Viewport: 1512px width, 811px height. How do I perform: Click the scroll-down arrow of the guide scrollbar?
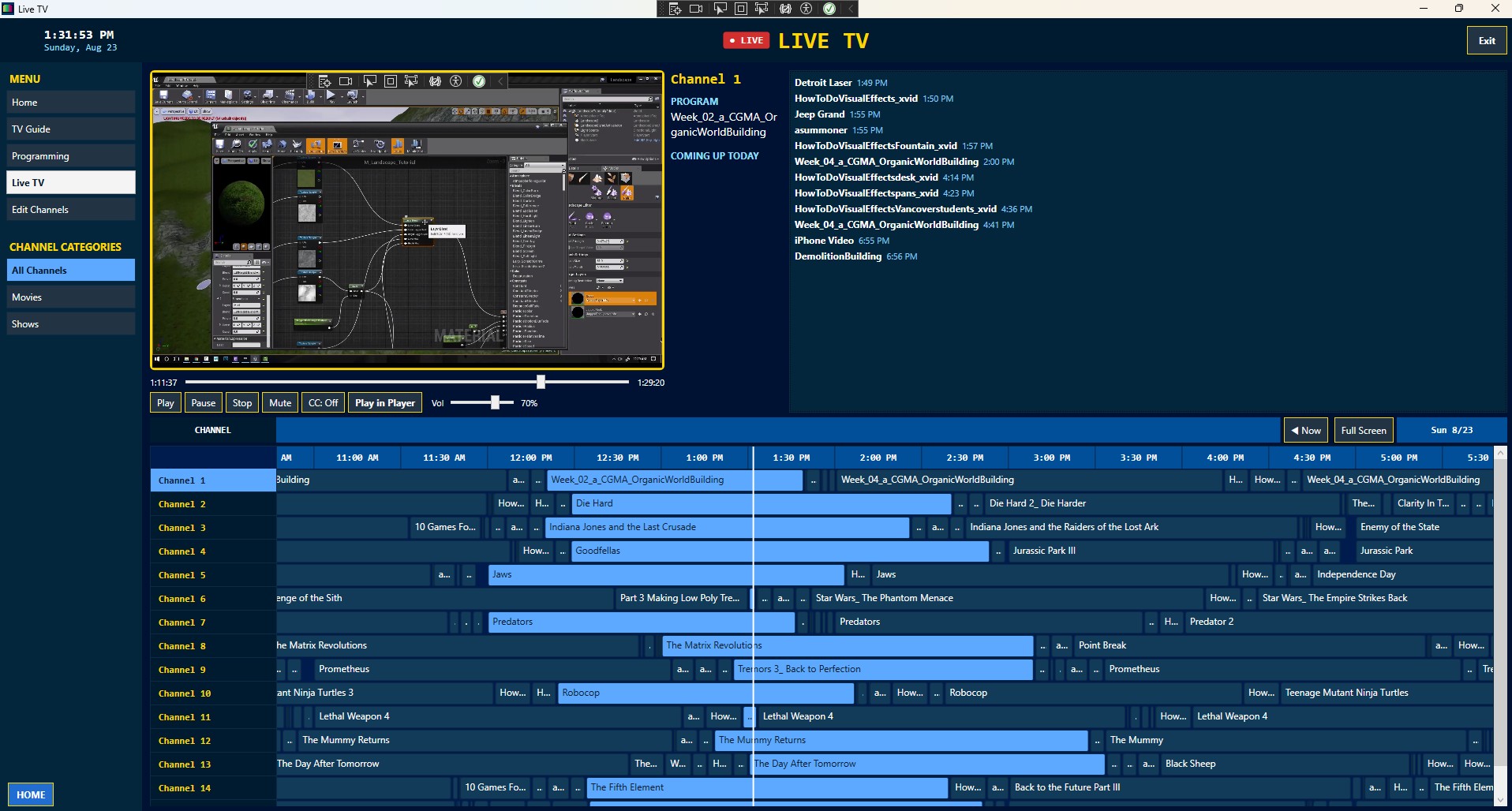(x=1500, y=800)
